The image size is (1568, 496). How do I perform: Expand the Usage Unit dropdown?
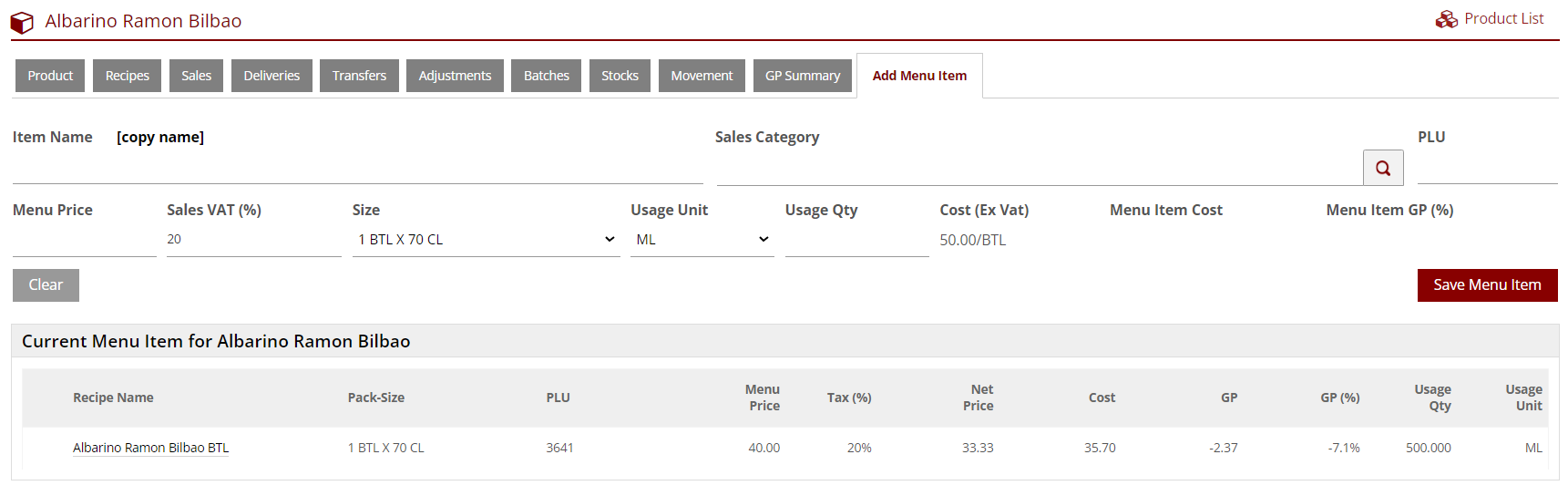click(702, 240)
